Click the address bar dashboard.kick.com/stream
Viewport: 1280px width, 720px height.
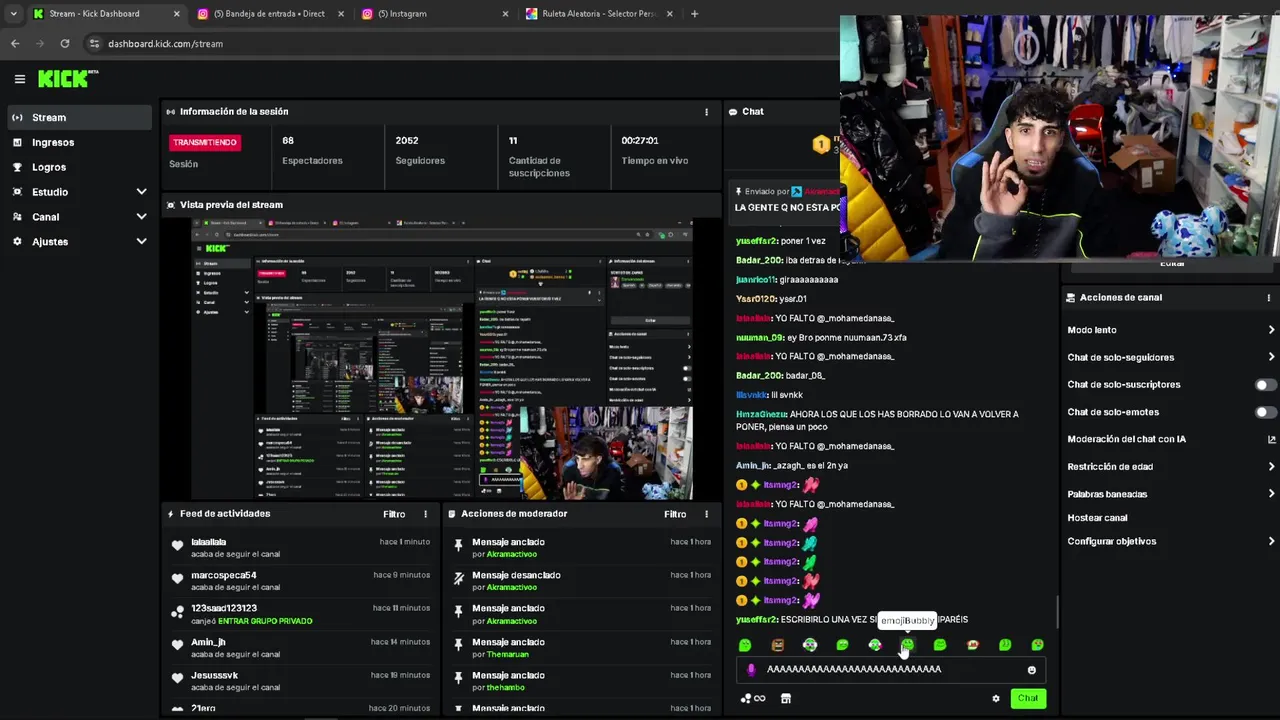click(165, 44)
